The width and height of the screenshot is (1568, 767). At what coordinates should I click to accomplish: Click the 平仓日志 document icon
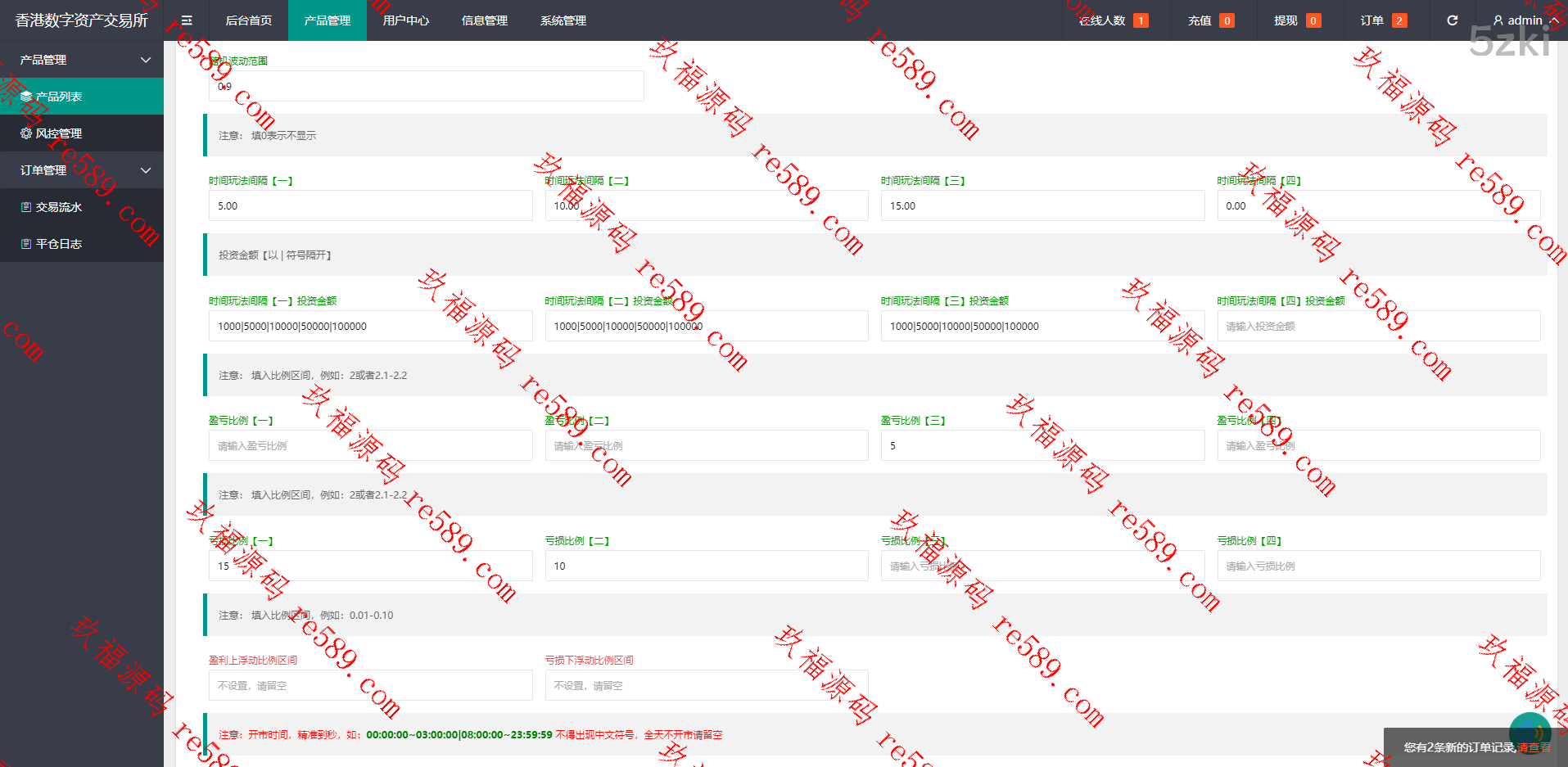pos(26,244)
